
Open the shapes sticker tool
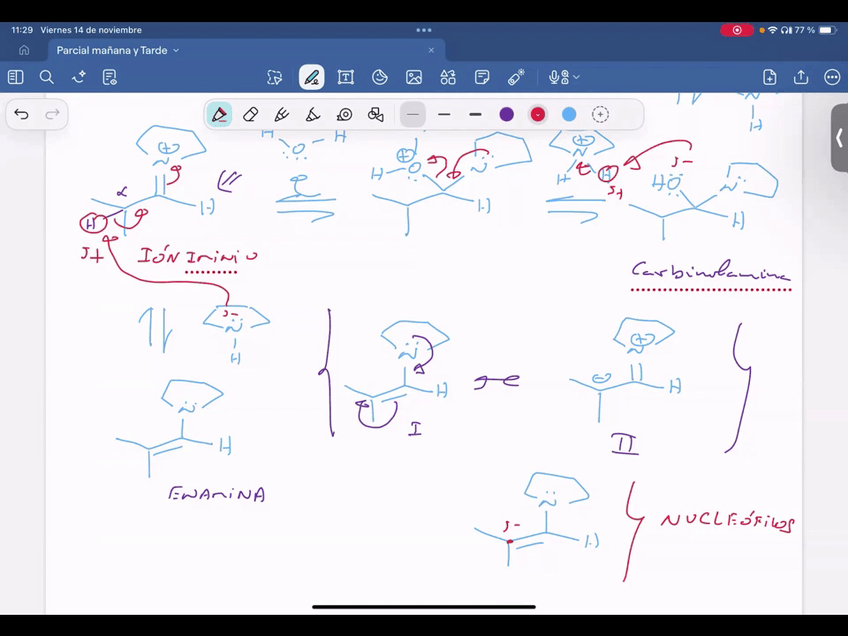(380, 77)
